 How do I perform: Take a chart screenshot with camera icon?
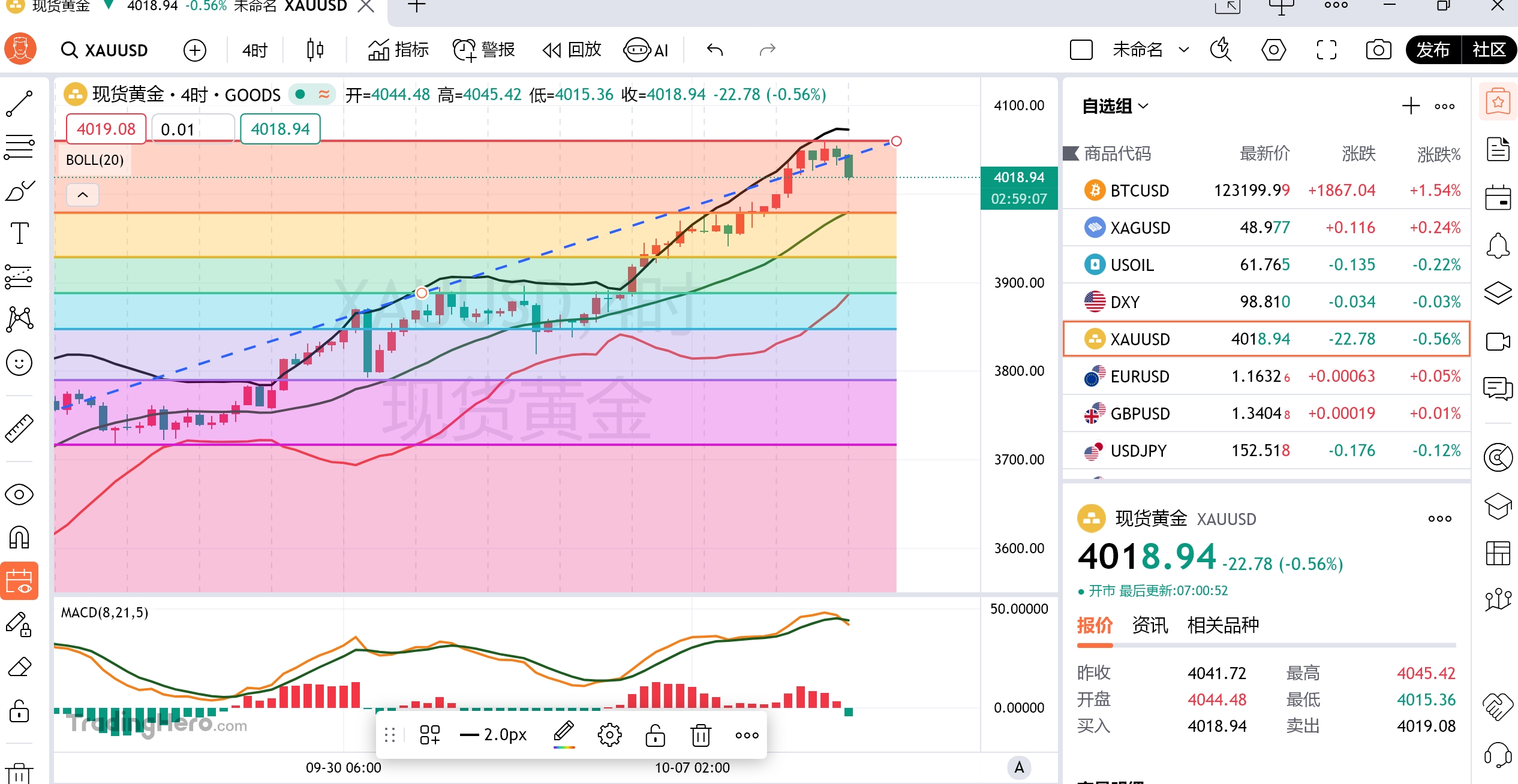(1378, 50)
